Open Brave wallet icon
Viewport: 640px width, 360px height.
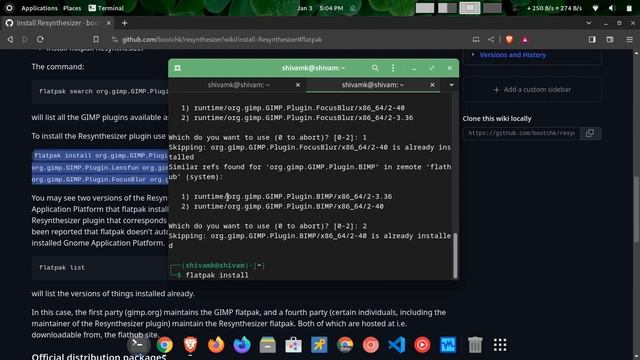[x=610, y=40]
